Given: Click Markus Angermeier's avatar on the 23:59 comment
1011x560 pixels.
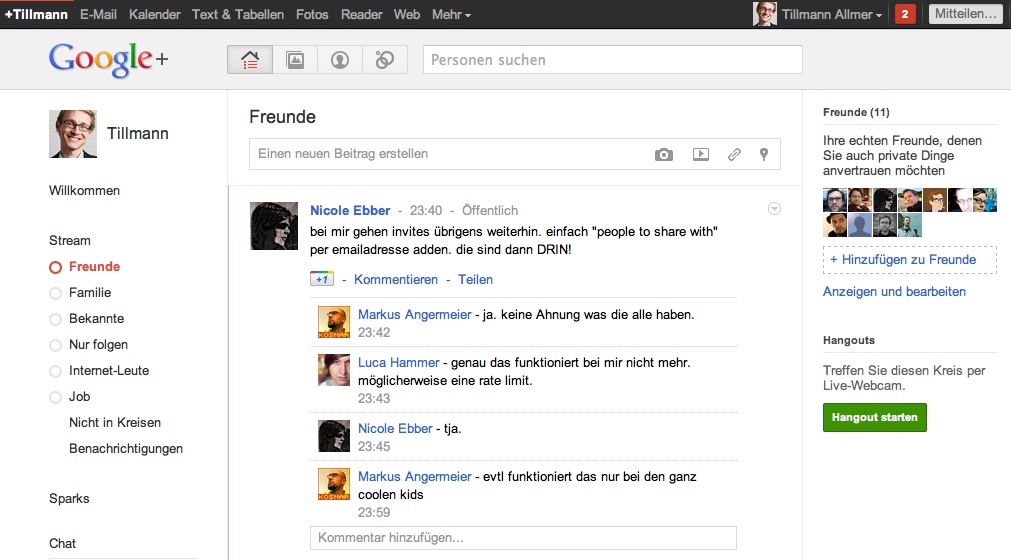Looking at the screenshot, I should coord(334,484).
